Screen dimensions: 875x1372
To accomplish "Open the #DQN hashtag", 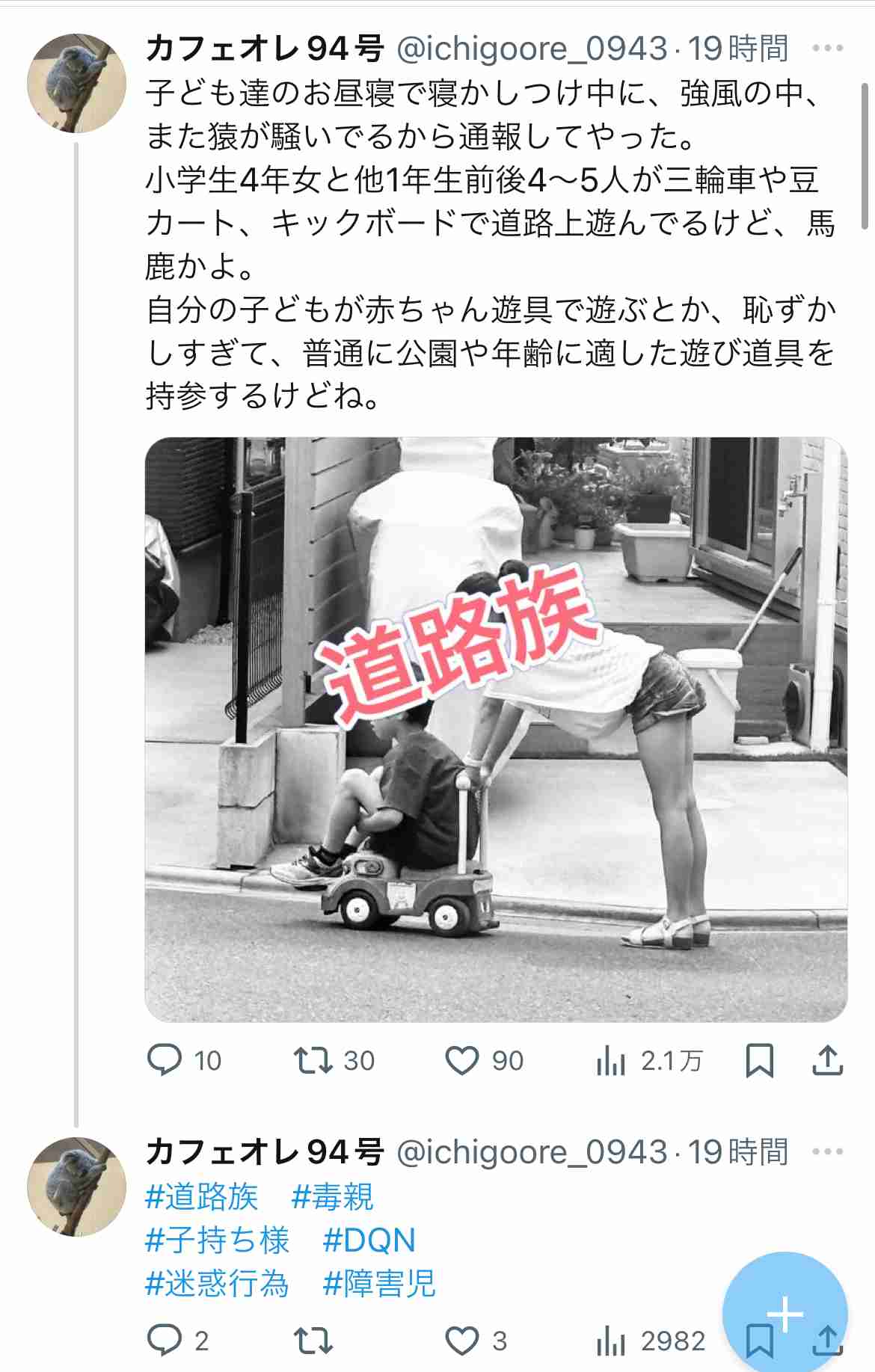I will click(369, 1240).
